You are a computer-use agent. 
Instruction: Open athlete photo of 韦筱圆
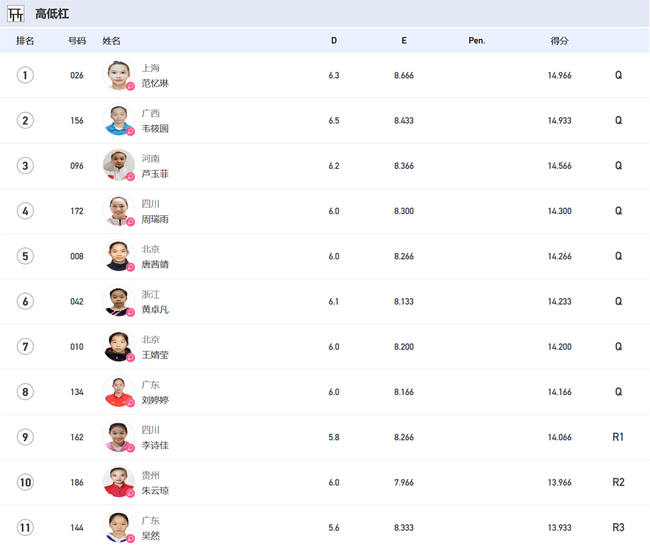pos(118,119)
